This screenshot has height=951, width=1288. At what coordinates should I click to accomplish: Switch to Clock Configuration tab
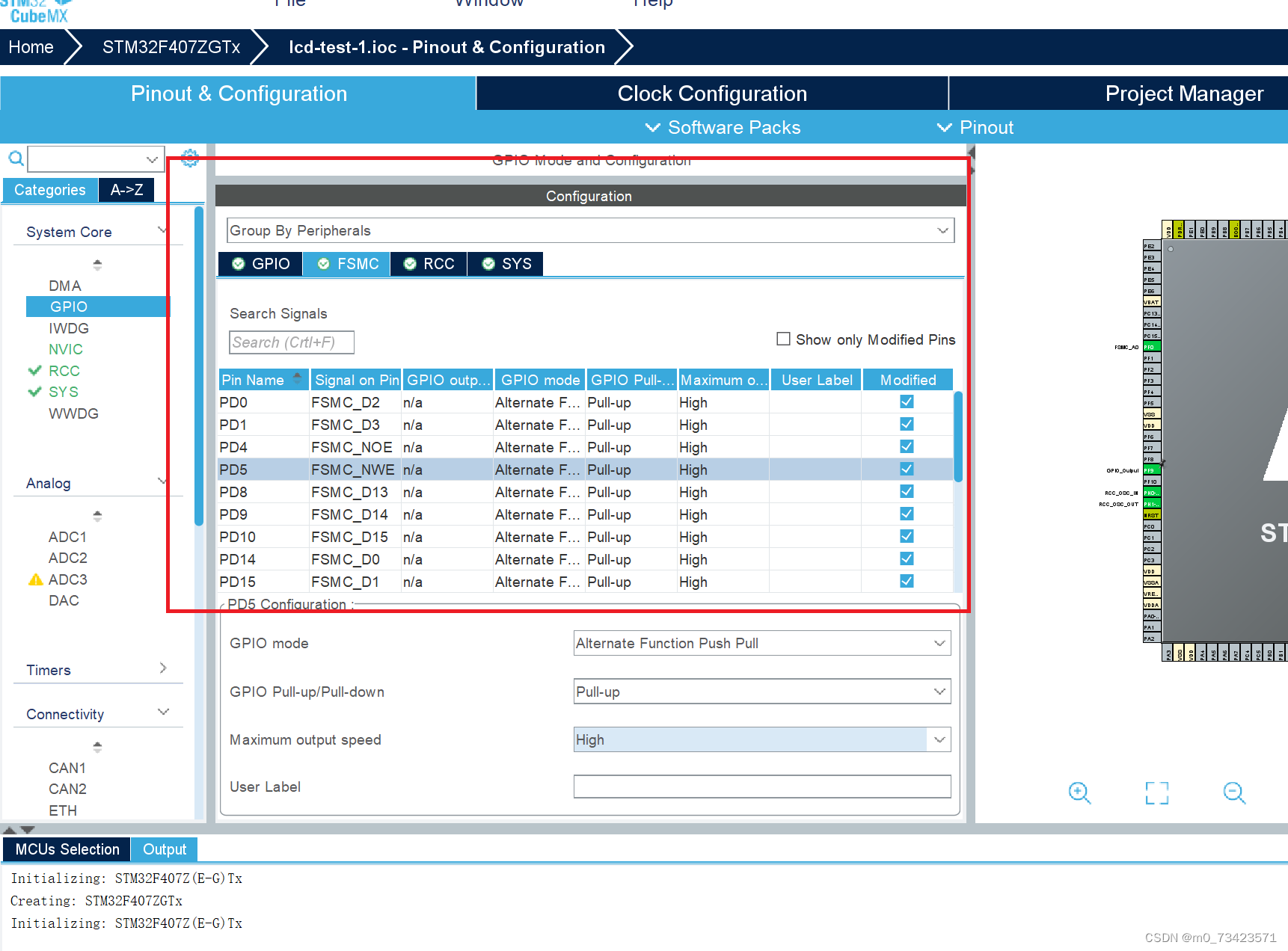tap(712, 93)
